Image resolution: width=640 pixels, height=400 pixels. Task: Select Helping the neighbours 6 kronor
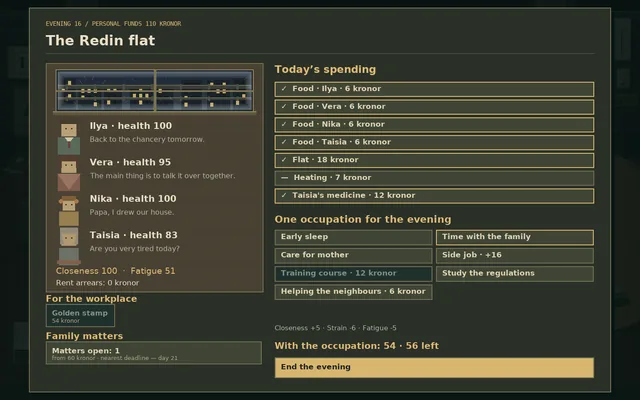[353, 292]
